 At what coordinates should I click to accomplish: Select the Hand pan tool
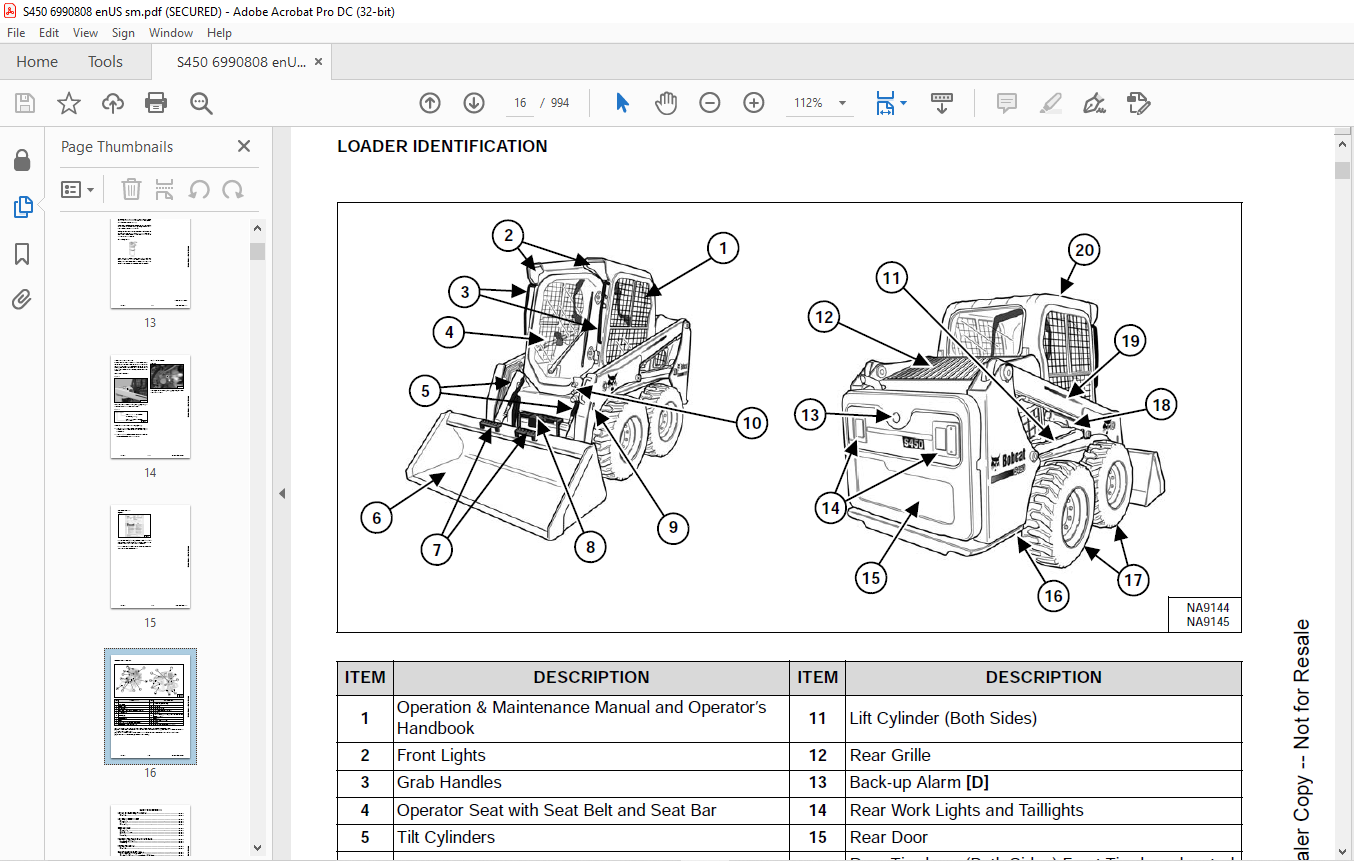[x=666, y=103]
